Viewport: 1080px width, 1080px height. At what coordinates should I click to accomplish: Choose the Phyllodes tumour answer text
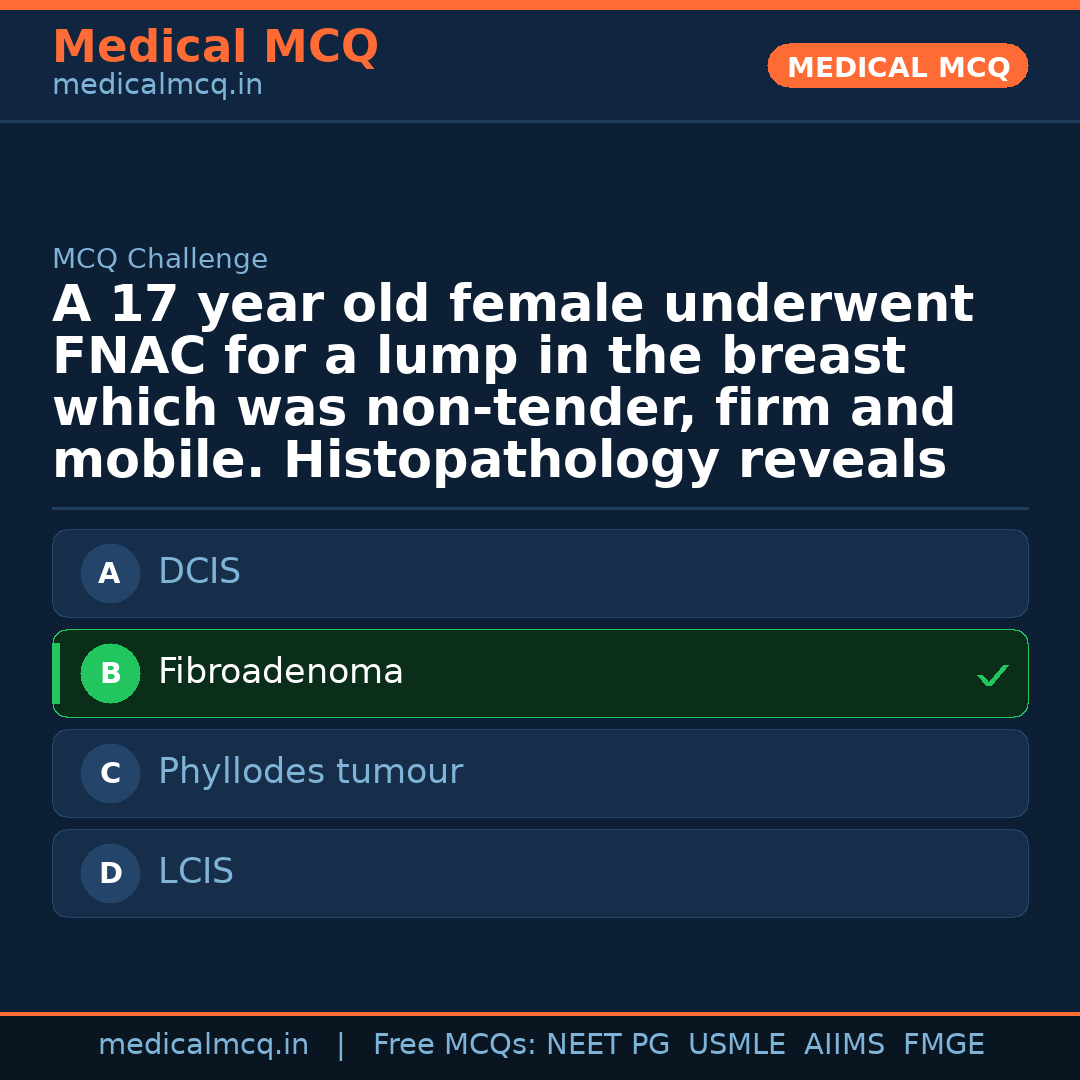(310, 772)
